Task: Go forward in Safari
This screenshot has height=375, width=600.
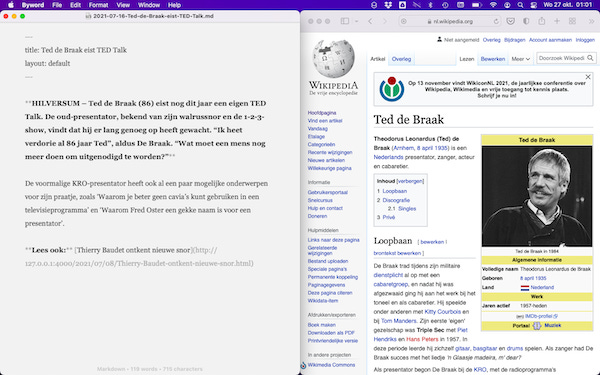Action: click(385, 21)
